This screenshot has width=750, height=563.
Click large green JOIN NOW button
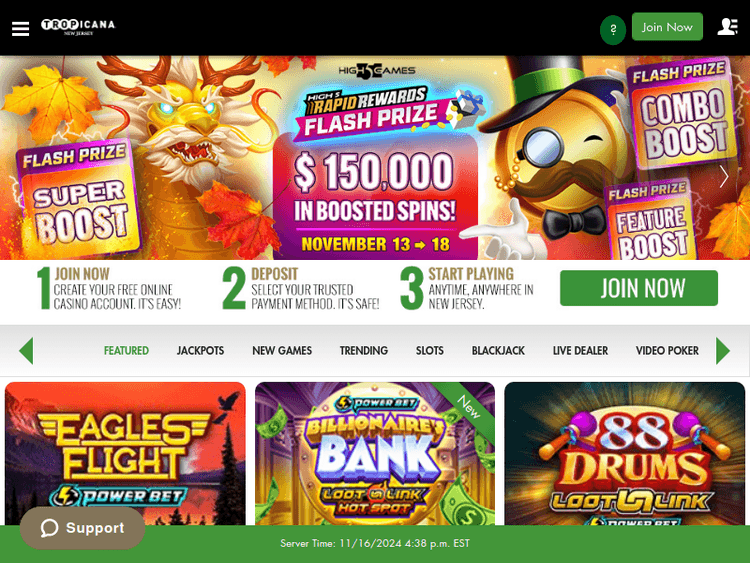click(x=639, y=288)
